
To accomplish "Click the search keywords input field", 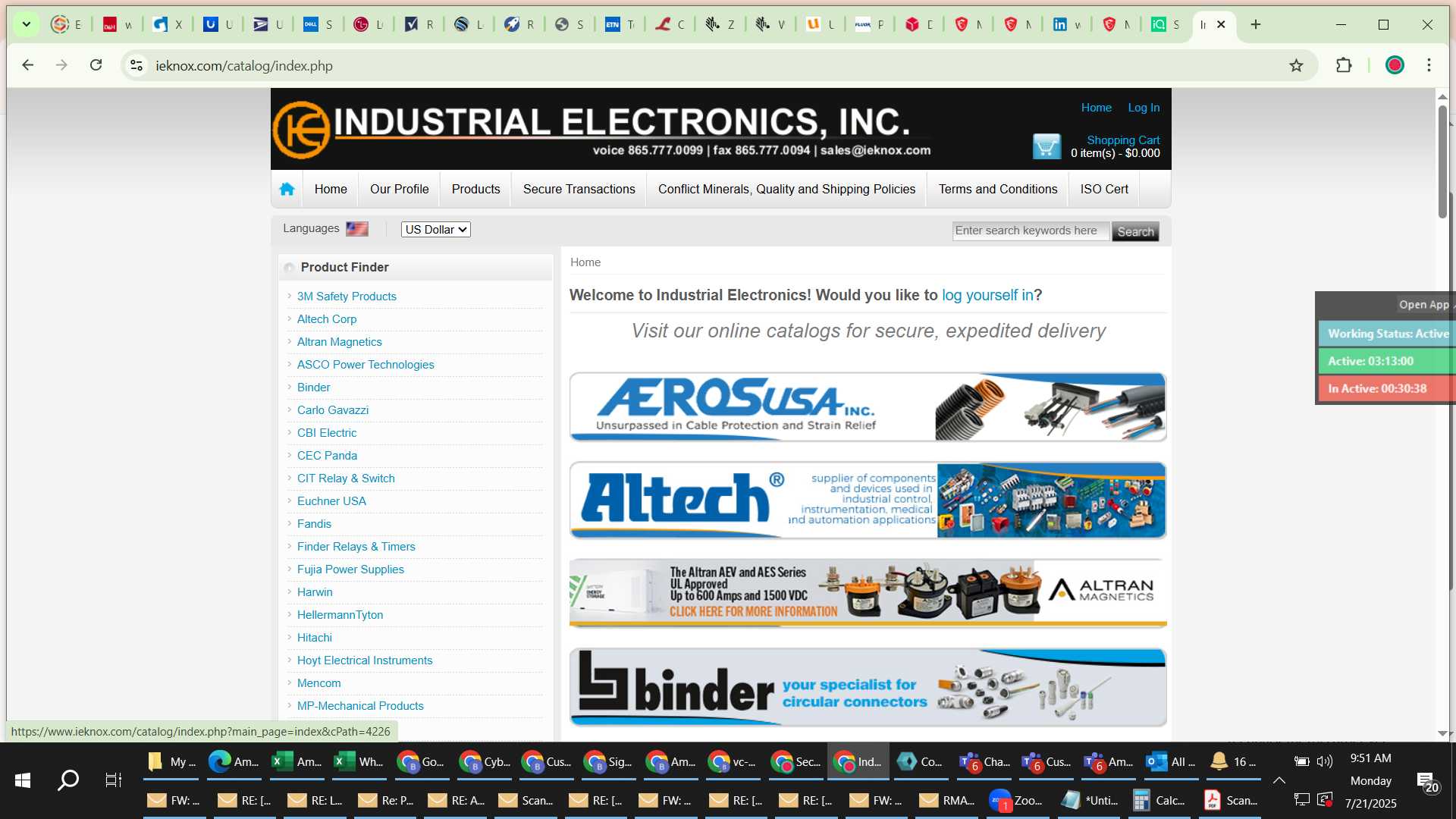I will pos(1030,231).
